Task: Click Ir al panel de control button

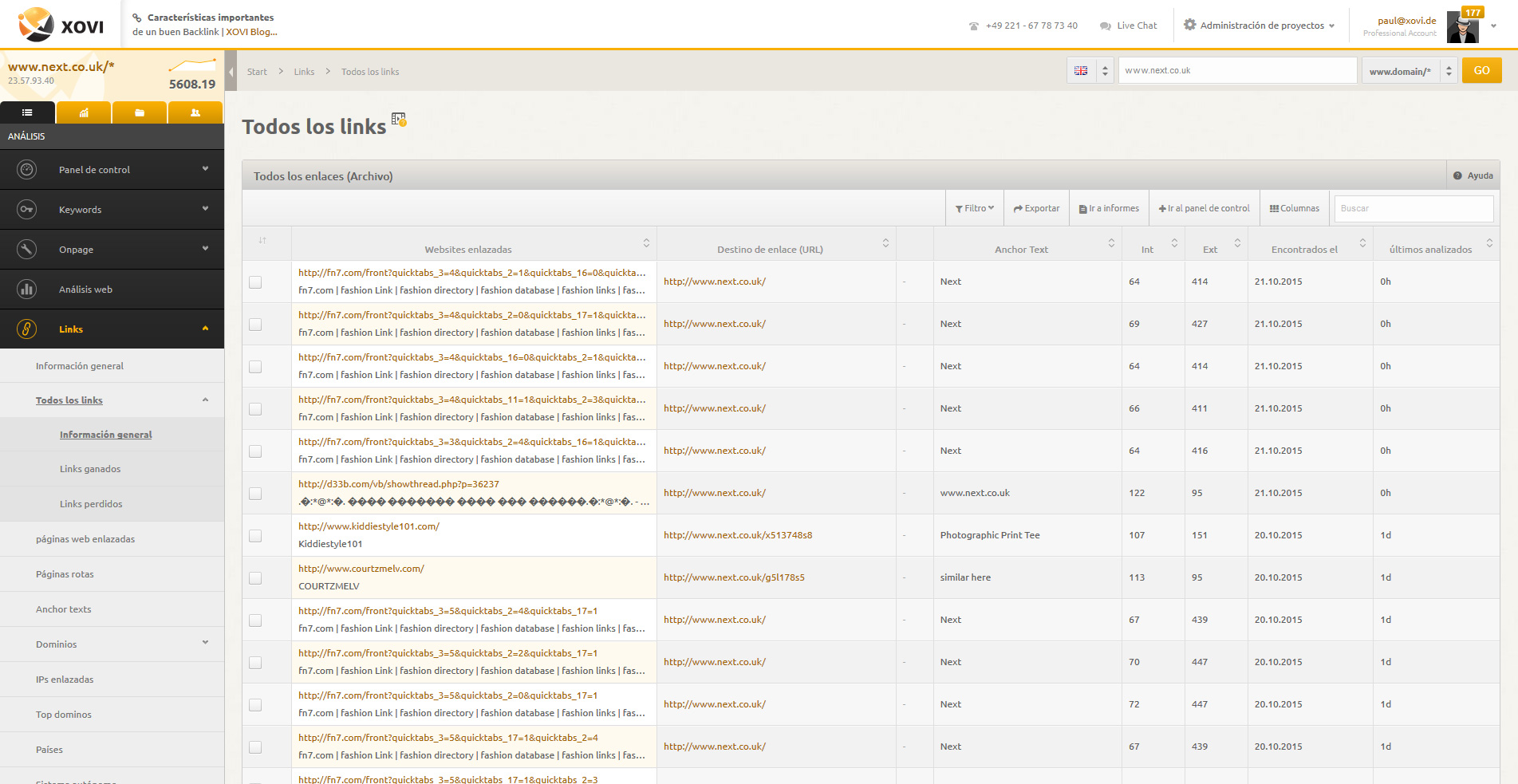Action: point(1205,208)
